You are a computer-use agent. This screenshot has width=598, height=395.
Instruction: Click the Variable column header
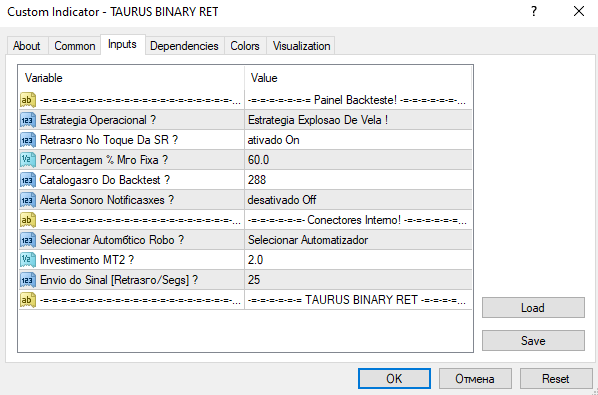pos(132,78)
